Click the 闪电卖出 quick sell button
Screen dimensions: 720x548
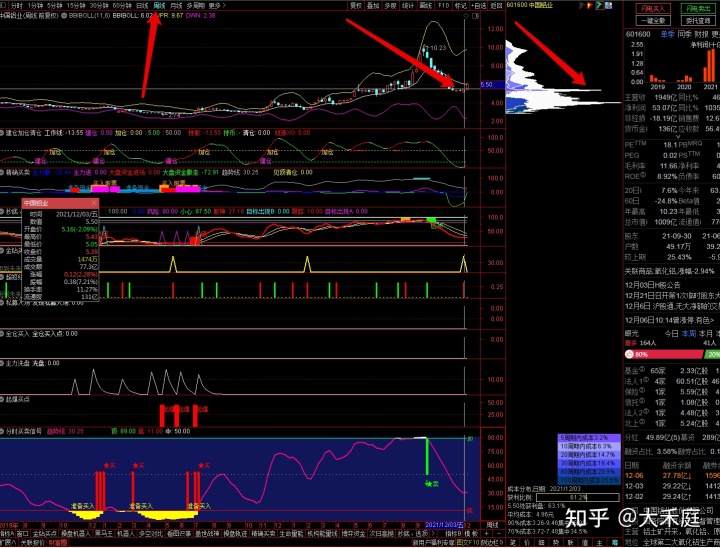698,8
